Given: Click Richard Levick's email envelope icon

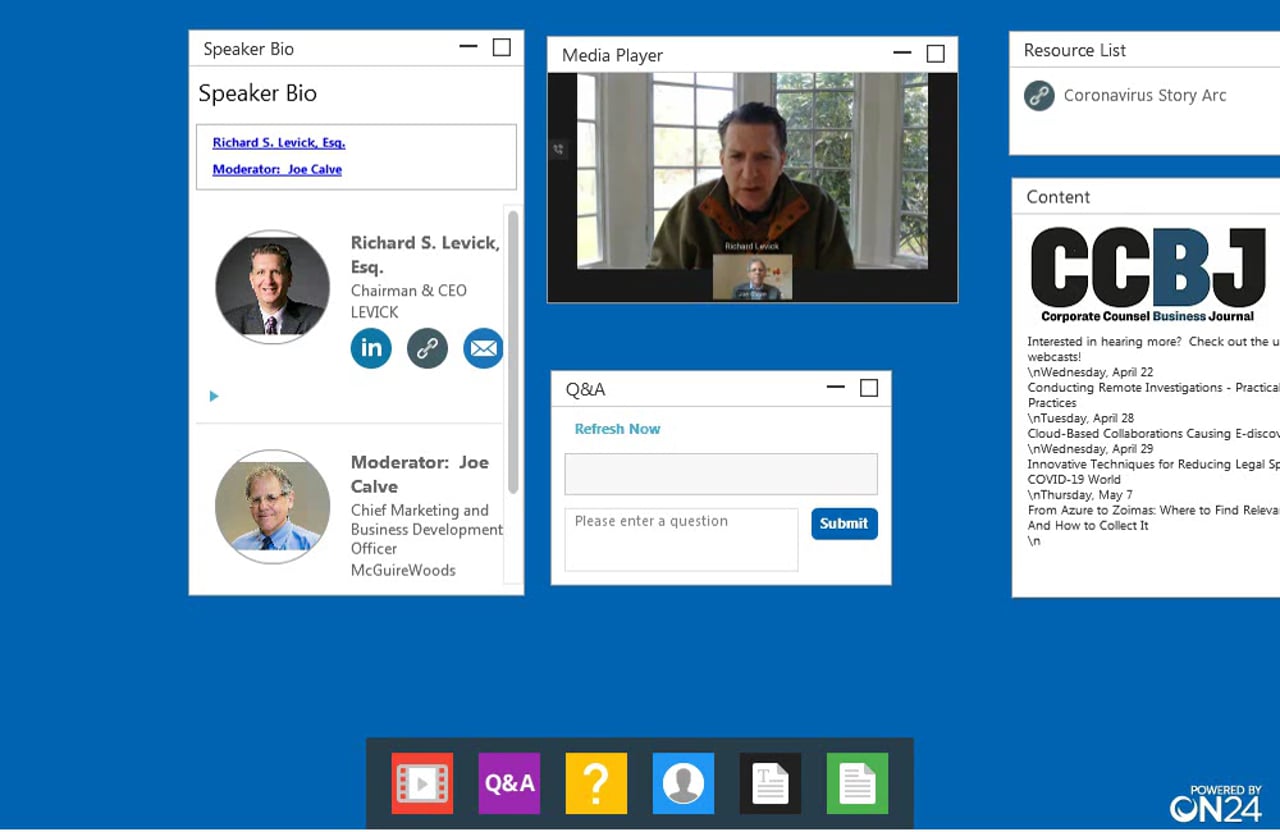Looking at the screenshot, I should [x=483, y=348].
